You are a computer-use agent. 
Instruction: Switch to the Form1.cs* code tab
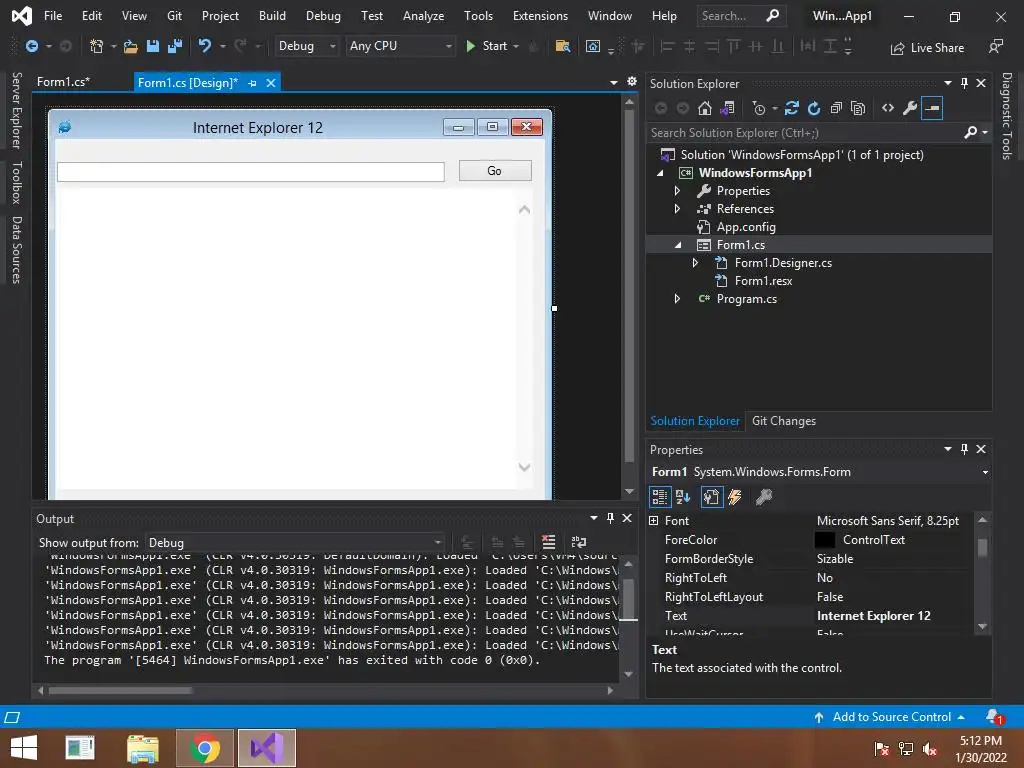tap(63, 82)
